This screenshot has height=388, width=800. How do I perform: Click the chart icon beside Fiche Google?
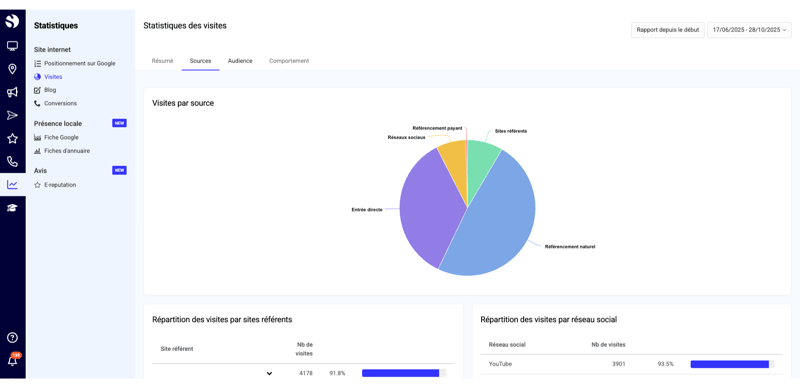(37, 138)
